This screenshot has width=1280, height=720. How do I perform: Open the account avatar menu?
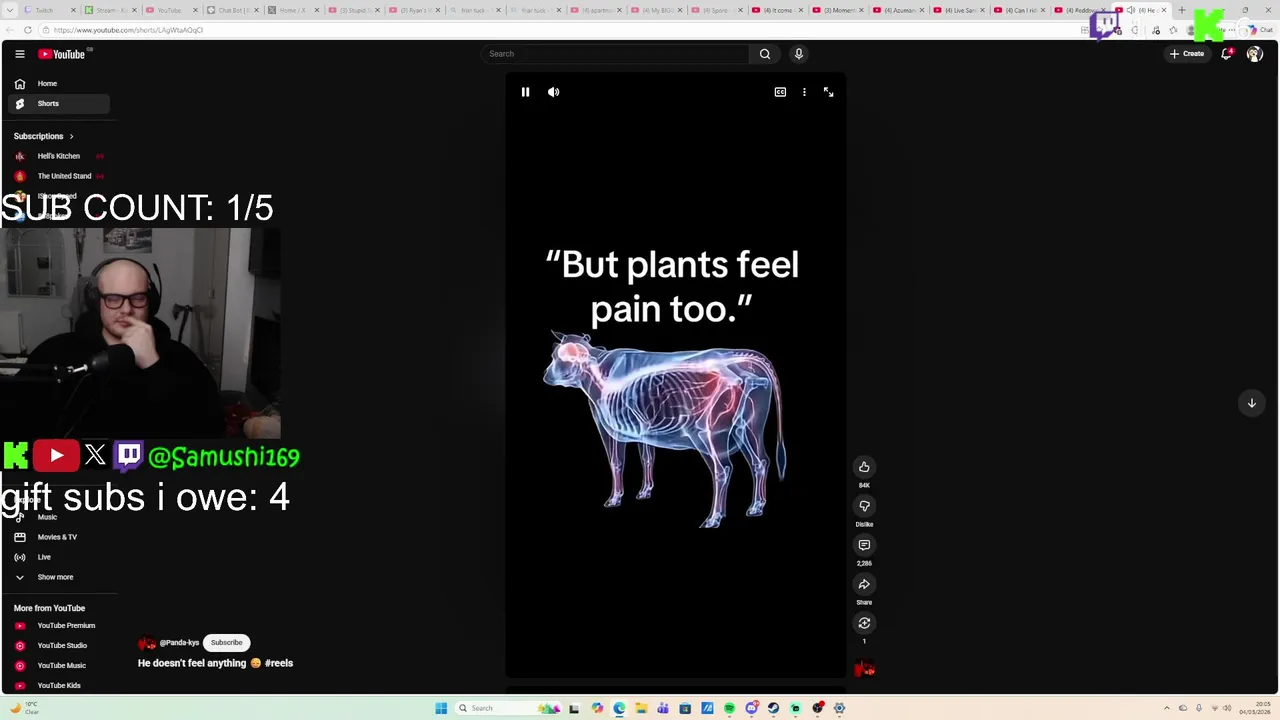click(1254, 54)
